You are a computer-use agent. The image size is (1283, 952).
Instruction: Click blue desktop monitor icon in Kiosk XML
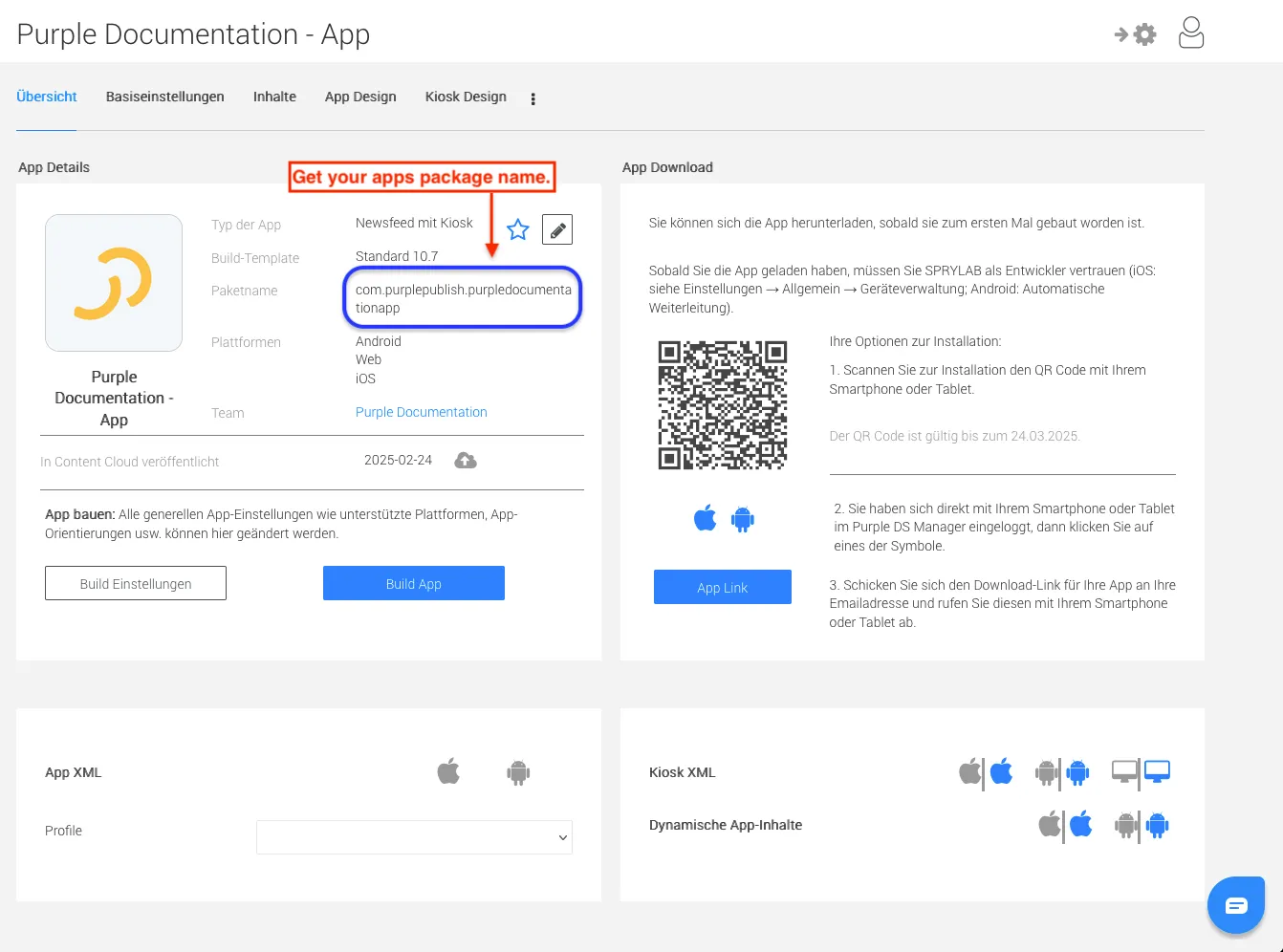[1157, 771]
